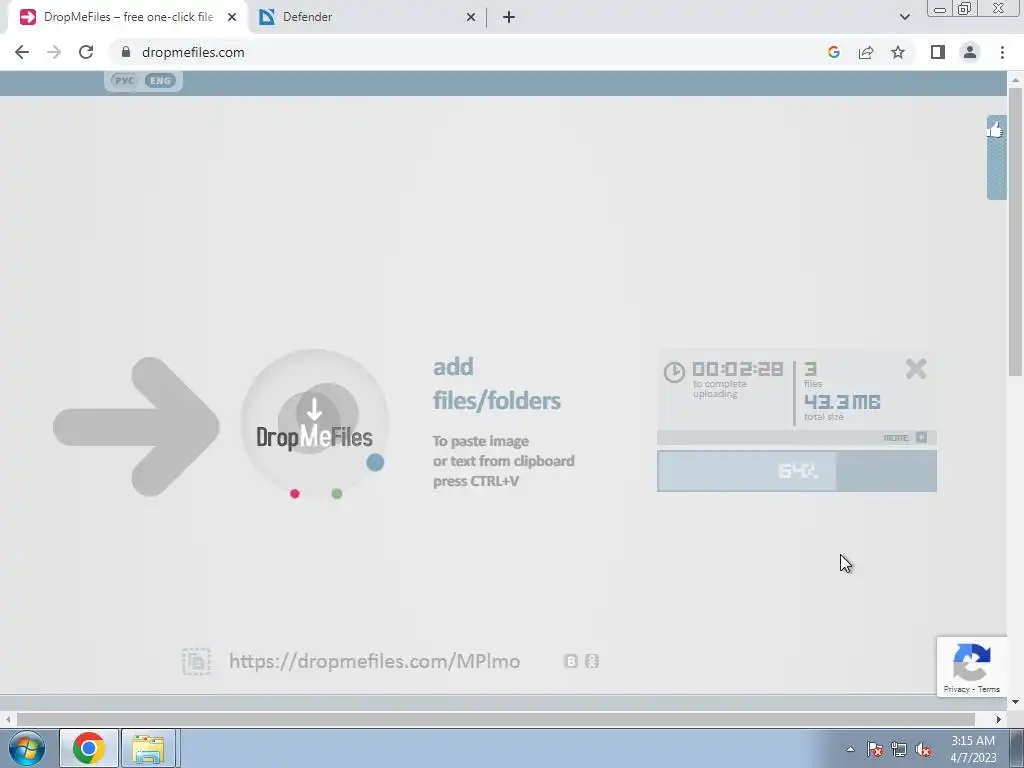Image resolution: width=1024 pixels, height=768 pixels.
Task: Click the pink dot beneath the upload circle
Action: 295,494
